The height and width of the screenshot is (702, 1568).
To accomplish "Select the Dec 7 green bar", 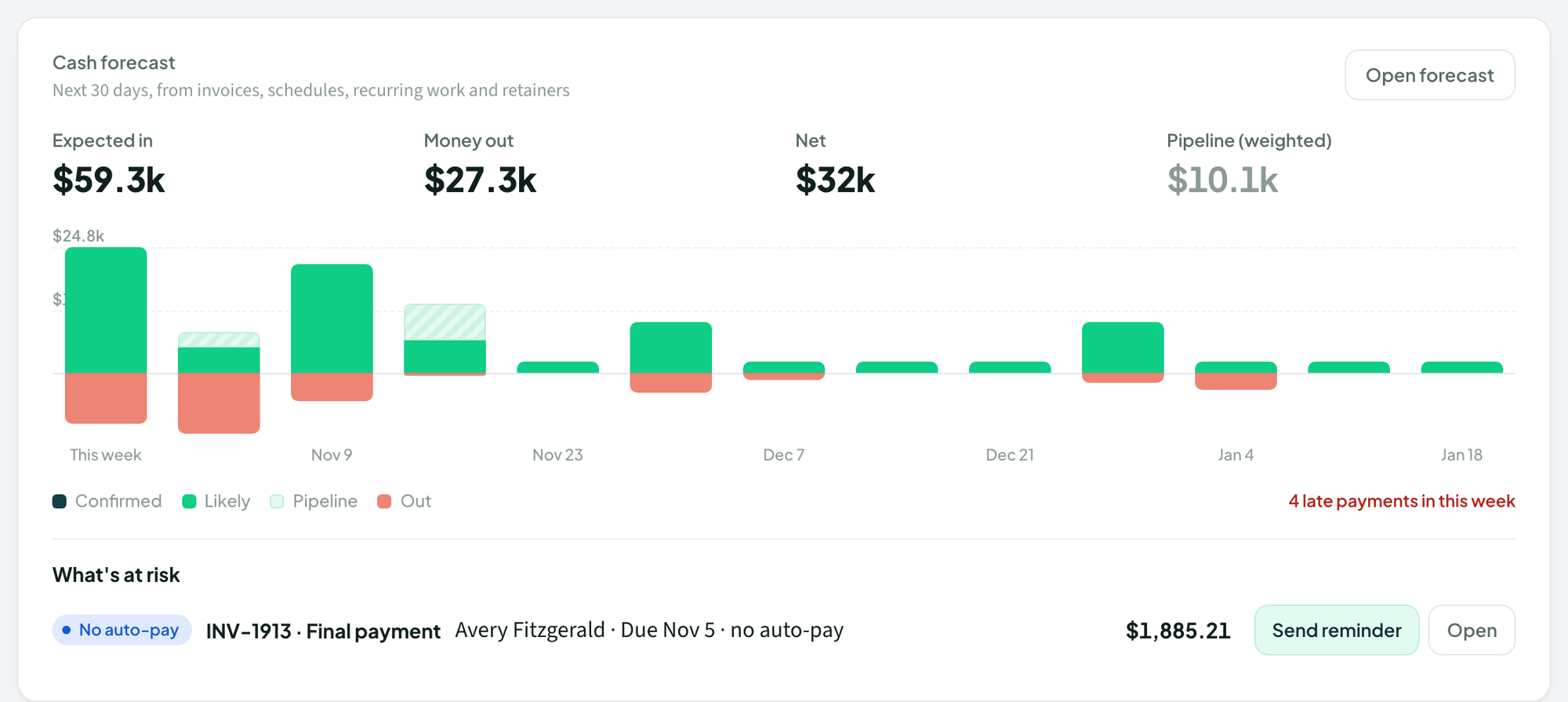I will tap(784, 367).
